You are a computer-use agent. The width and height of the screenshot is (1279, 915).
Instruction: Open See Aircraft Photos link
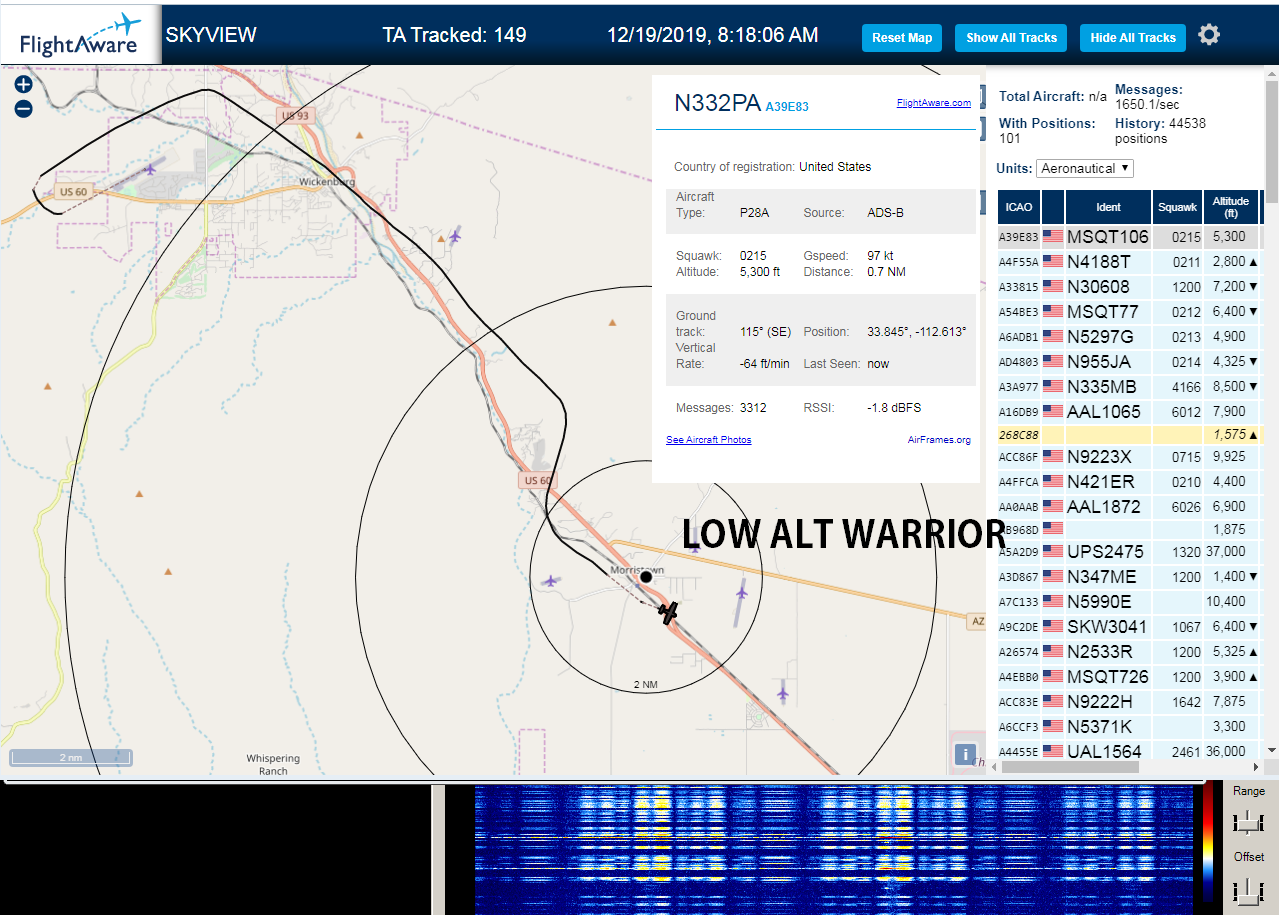[x=709, y=439]
